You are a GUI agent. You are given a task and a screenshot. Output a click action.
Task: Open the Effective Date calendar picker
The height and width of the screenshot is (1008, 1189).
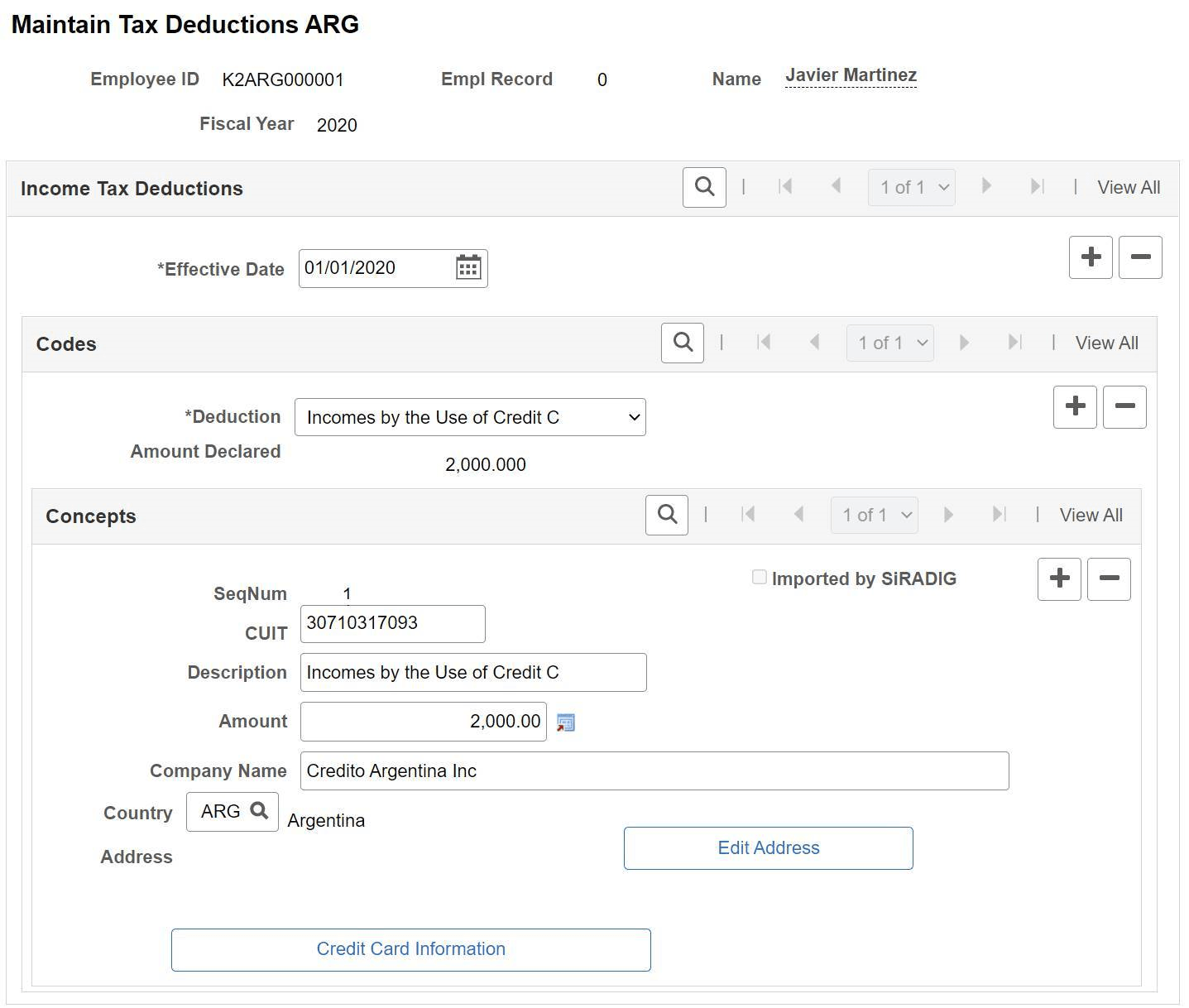pyautogui.click(x=468, y=267)
